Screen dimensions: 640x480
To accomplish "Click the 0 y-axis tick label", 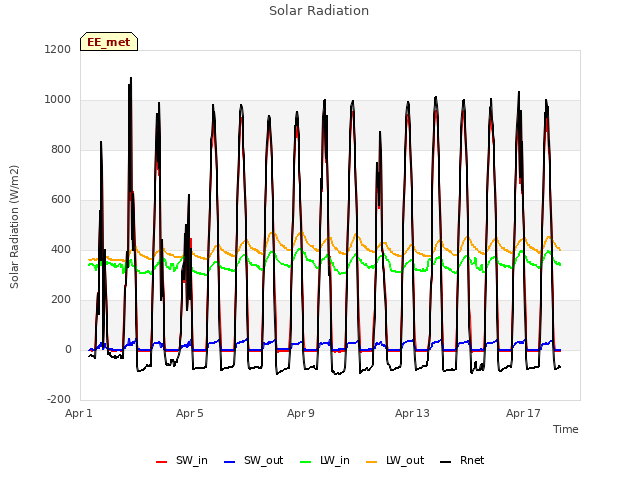I will click(x=68, y=349).
